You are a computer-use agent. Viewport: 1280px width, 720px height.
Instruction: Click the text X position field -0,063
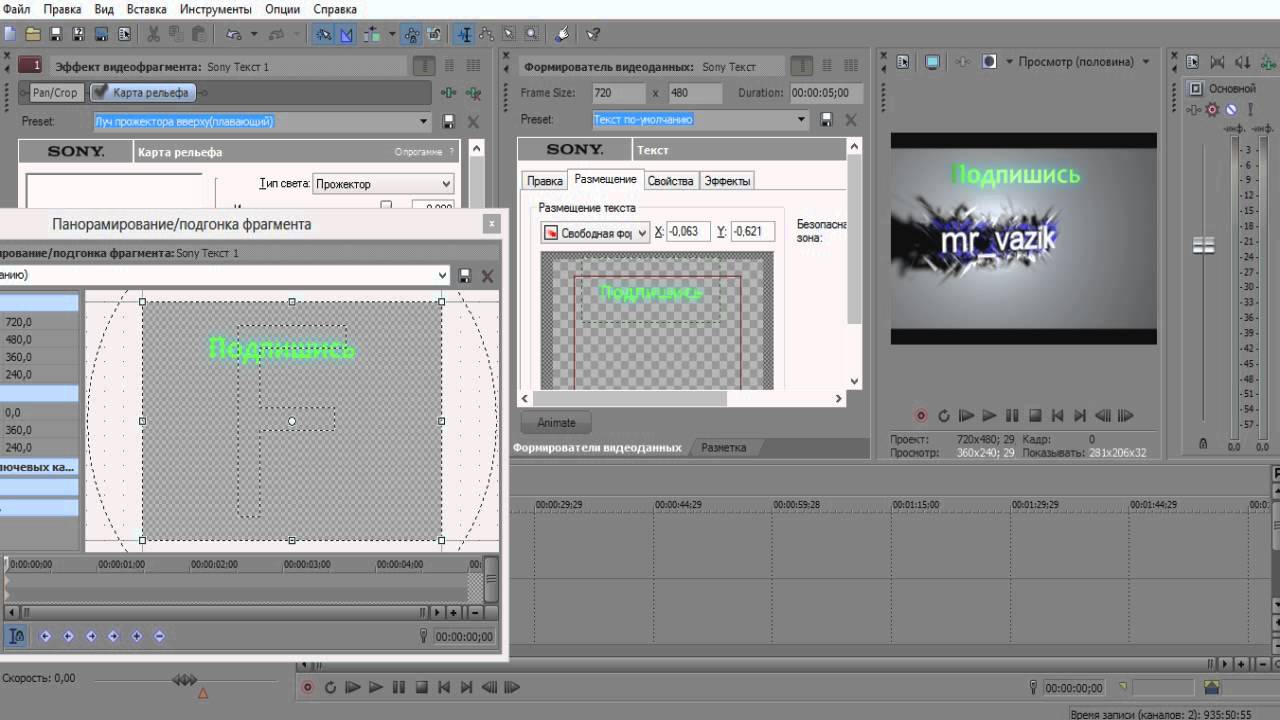(x=689, y=232)
